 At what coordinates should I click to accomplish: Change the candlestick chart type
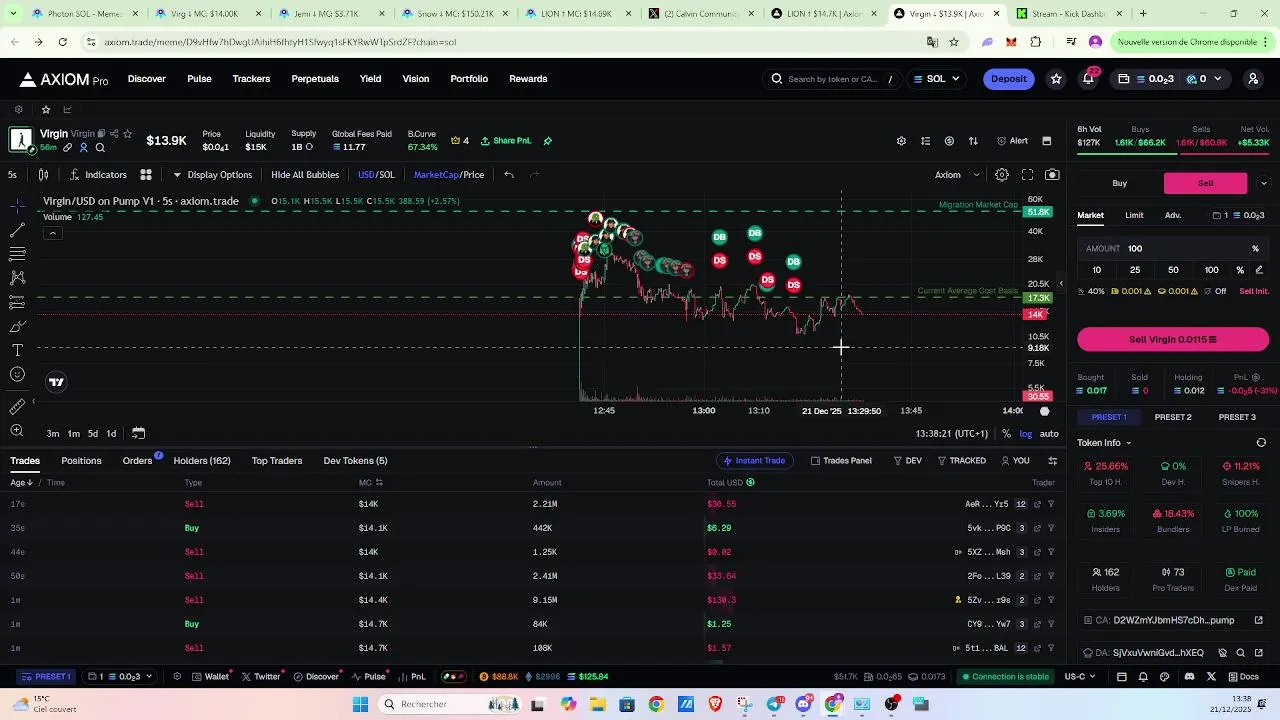[44, 175]
